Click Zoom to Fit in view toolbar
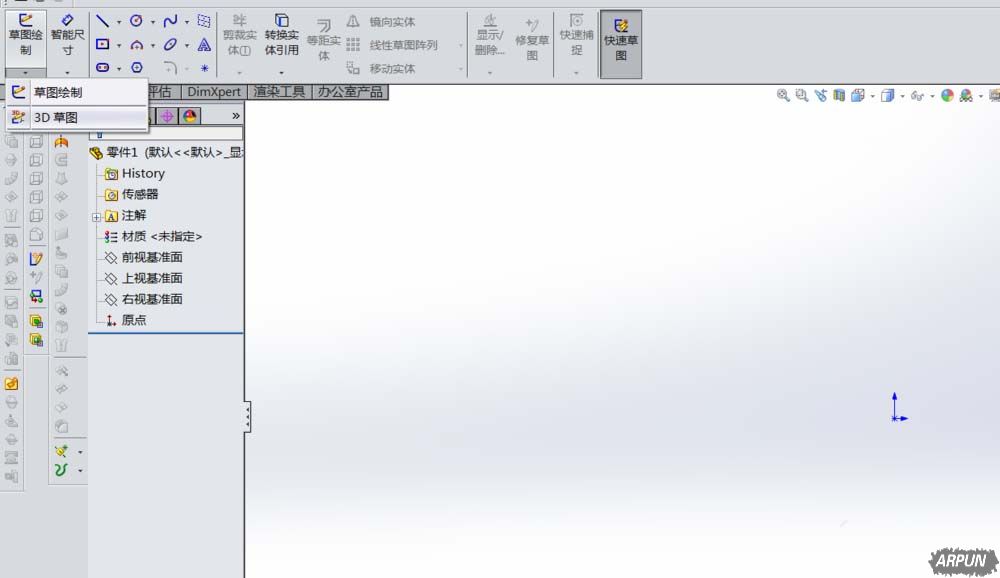Screen dimensions: 1000x578 783,96
